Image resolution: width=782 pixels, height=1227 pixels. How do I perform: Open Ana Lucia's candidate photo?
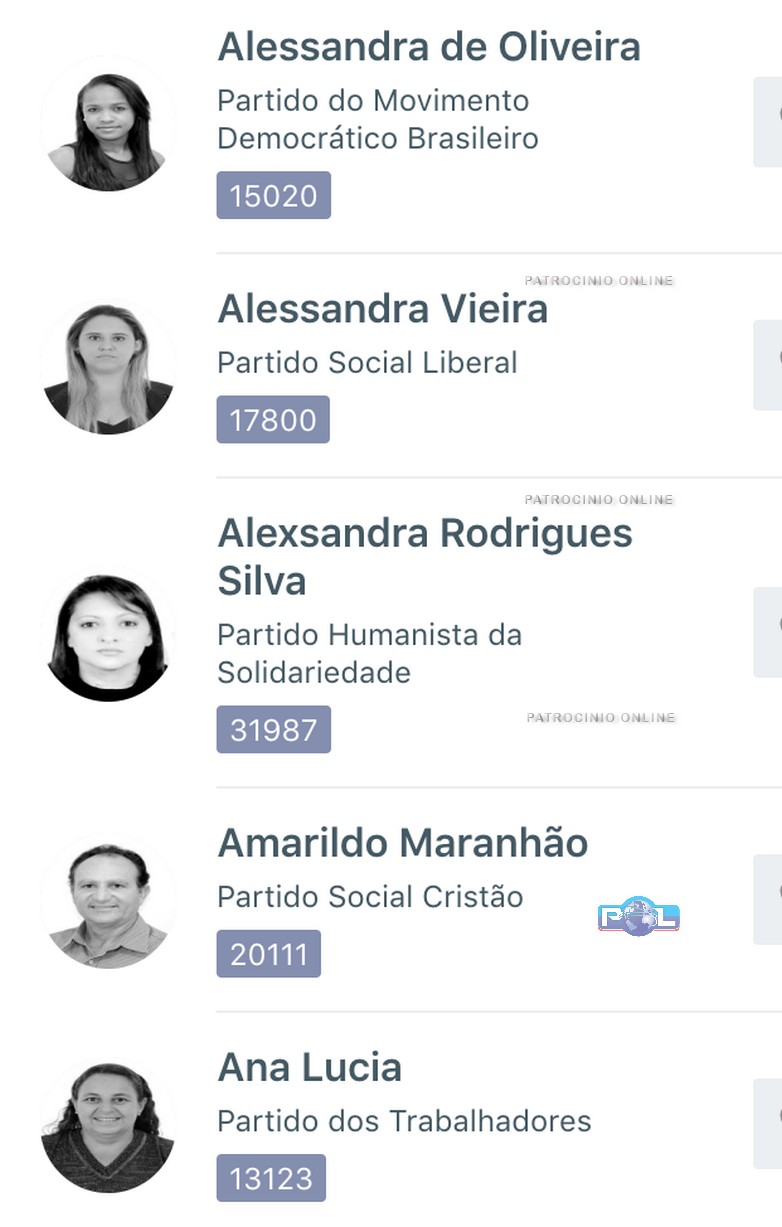(x=108, y=1127)
